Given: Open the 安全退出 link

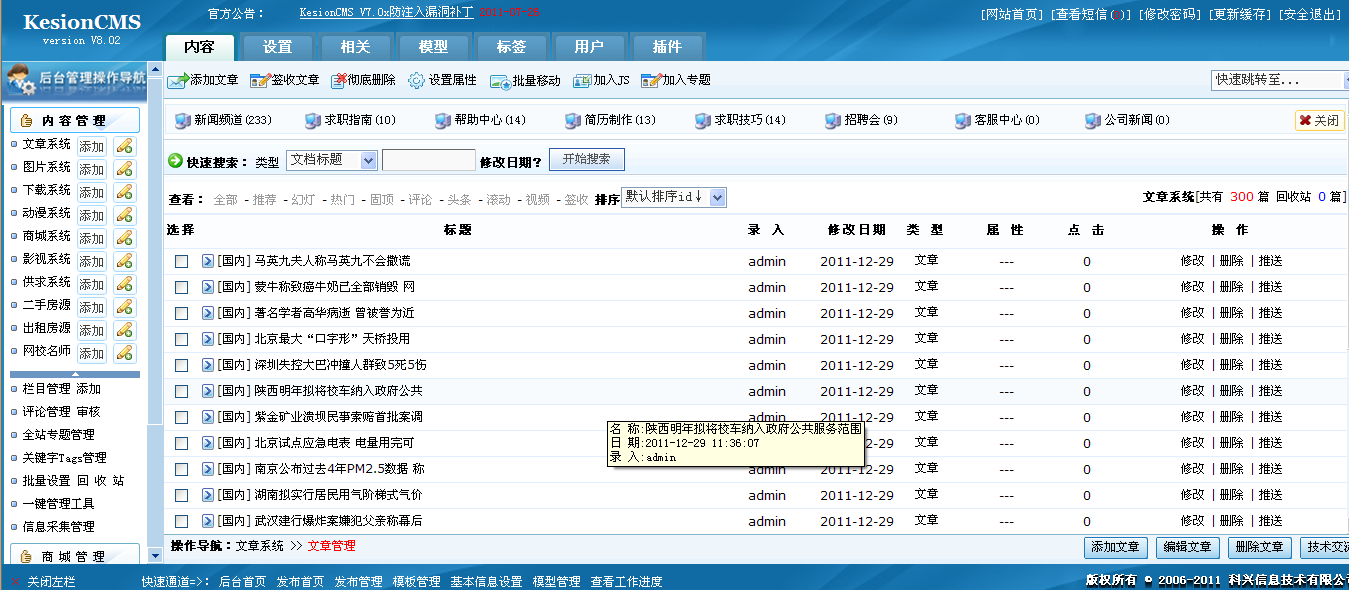Looking at the screenshot, I should click(1310, 14).
